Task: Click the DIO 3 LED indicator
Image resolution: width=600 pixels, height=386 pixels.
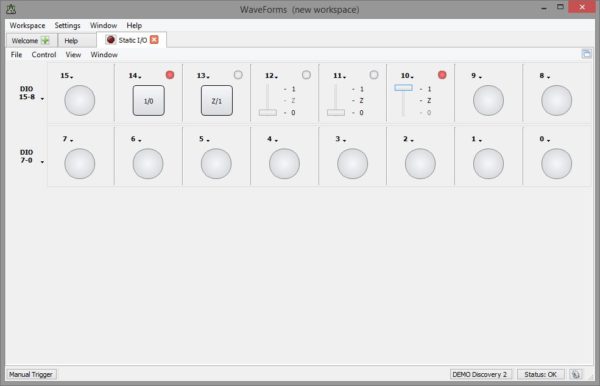Action: click(352, 164)
